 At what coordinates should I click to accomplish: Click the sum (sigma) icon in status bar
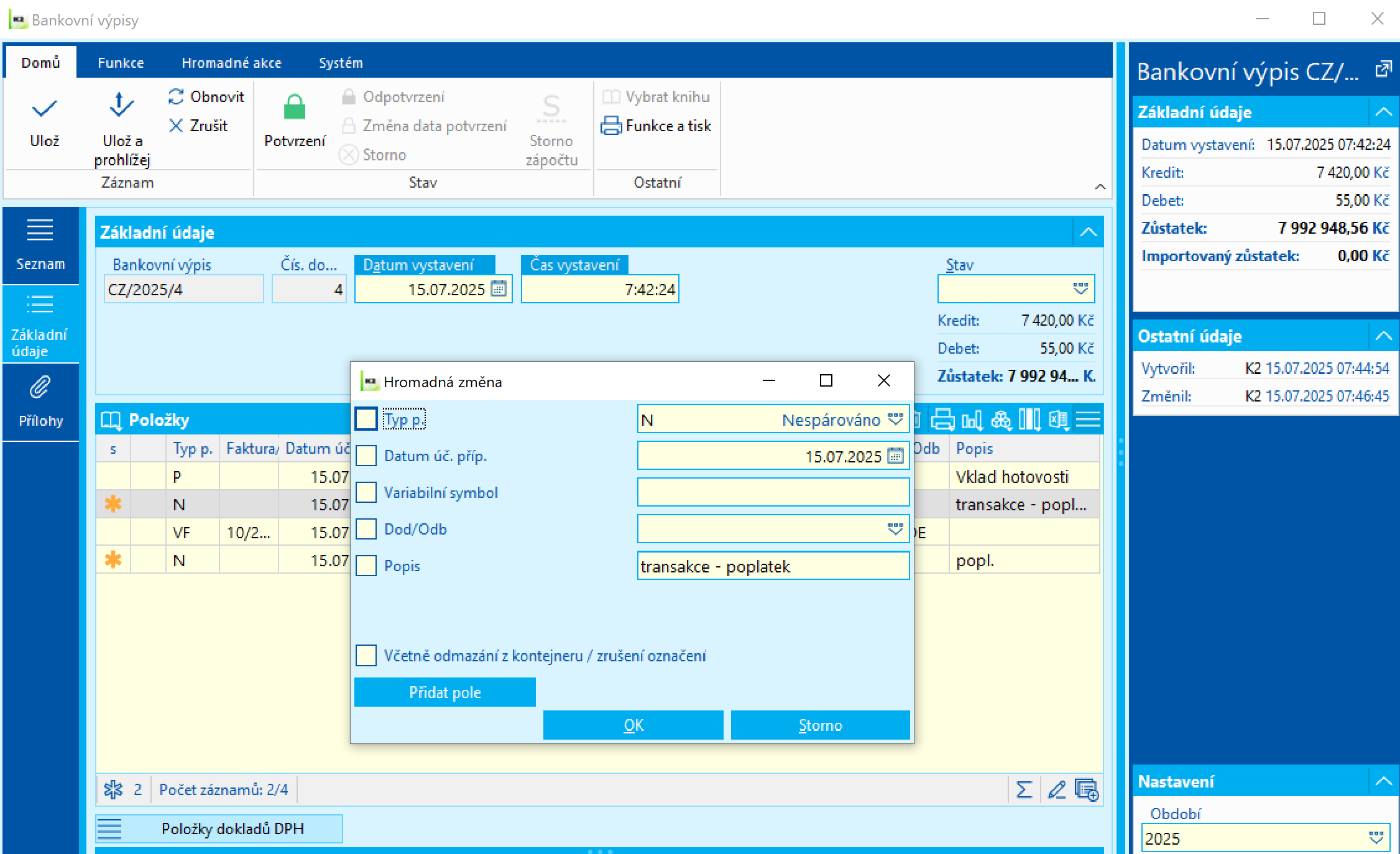tap(1024, 790)
